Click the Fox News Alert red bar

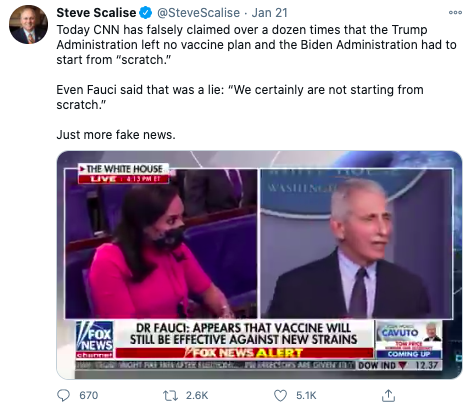click(244, 353)
